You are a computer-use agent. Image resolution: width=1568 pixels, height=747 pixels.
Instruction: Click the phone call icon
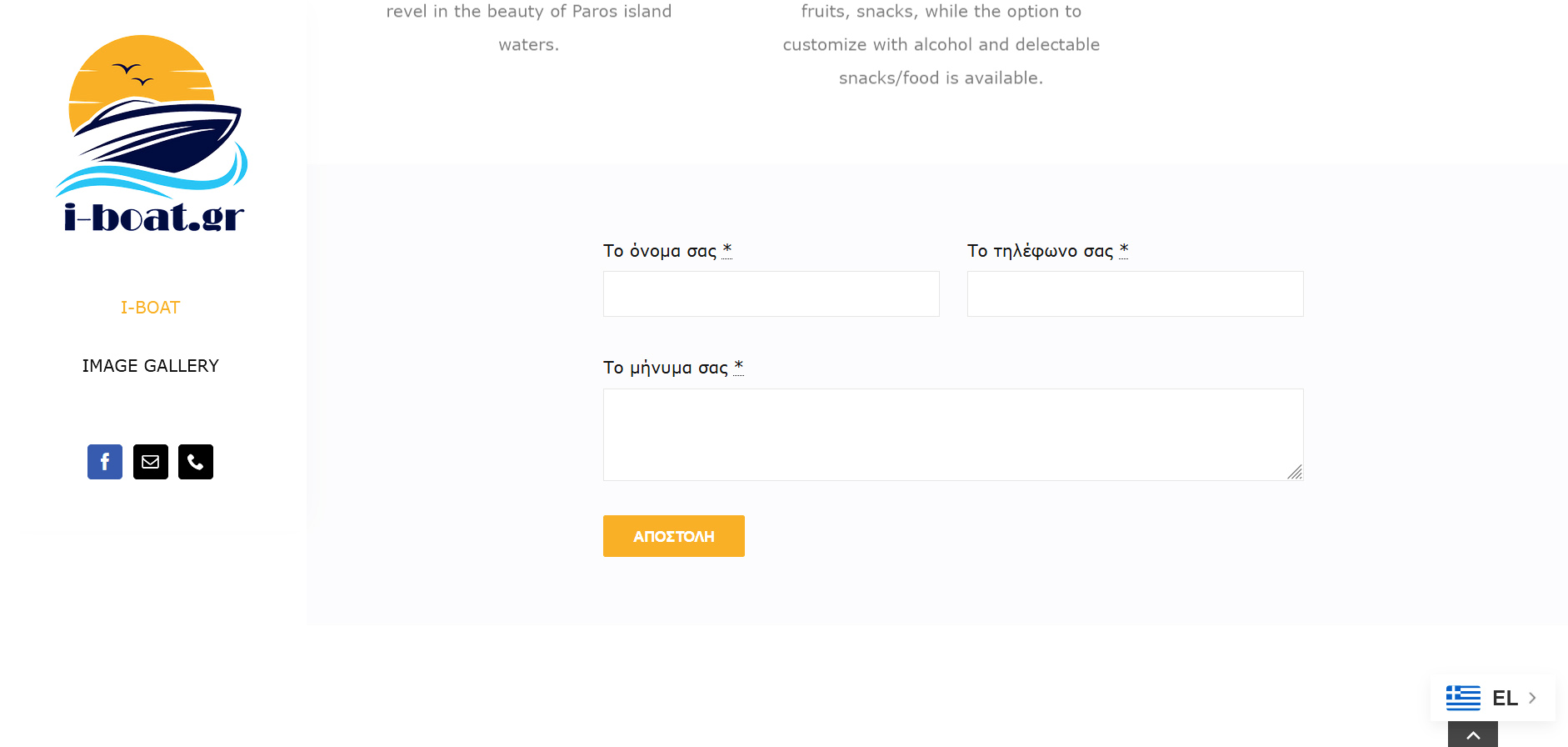point(196,462)
